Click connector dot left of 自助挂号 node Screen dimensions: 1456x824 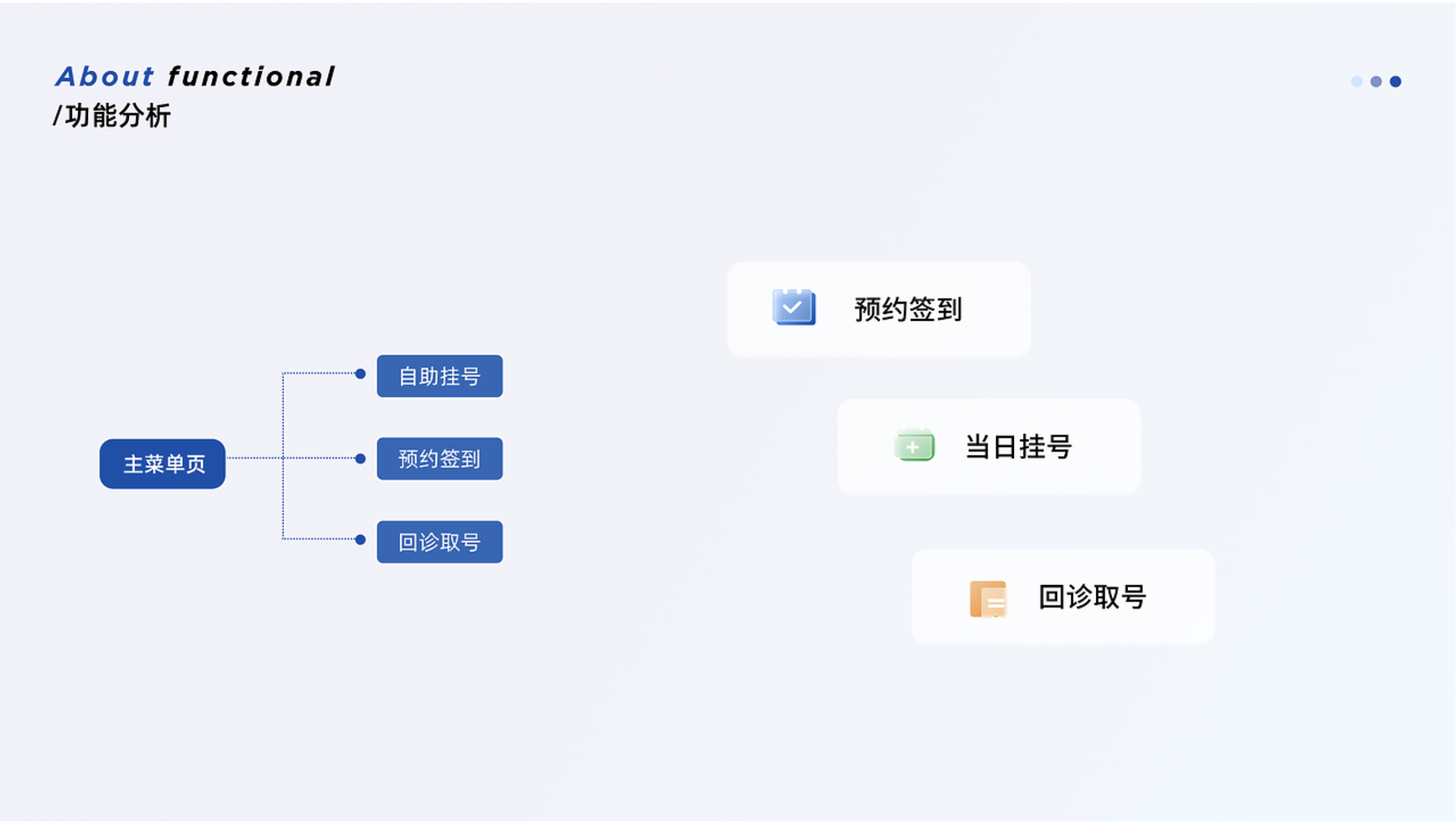click(x=360, y=374)
